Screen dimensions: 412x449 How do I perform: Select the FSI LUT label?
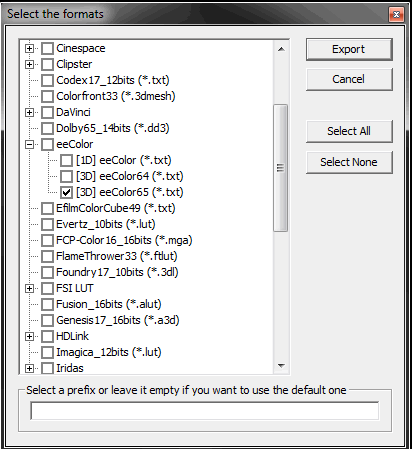75,288
